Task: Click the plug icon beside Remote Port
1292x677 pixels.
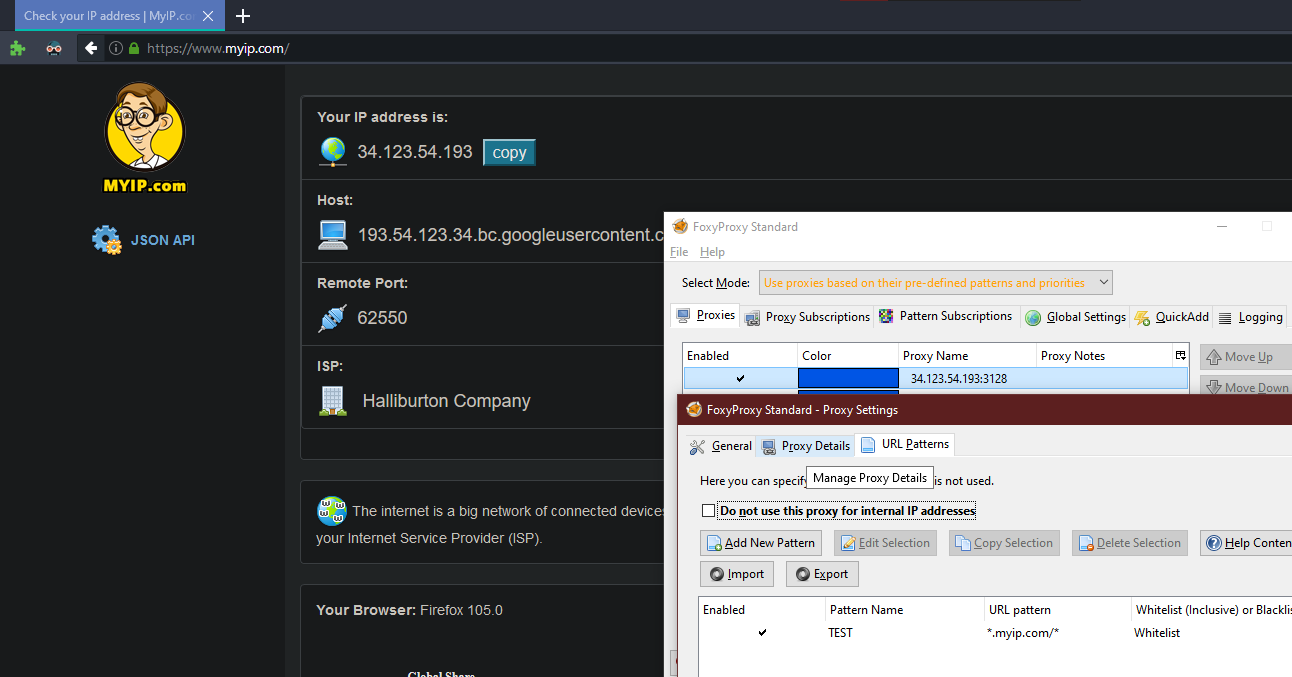Action: 333,318
